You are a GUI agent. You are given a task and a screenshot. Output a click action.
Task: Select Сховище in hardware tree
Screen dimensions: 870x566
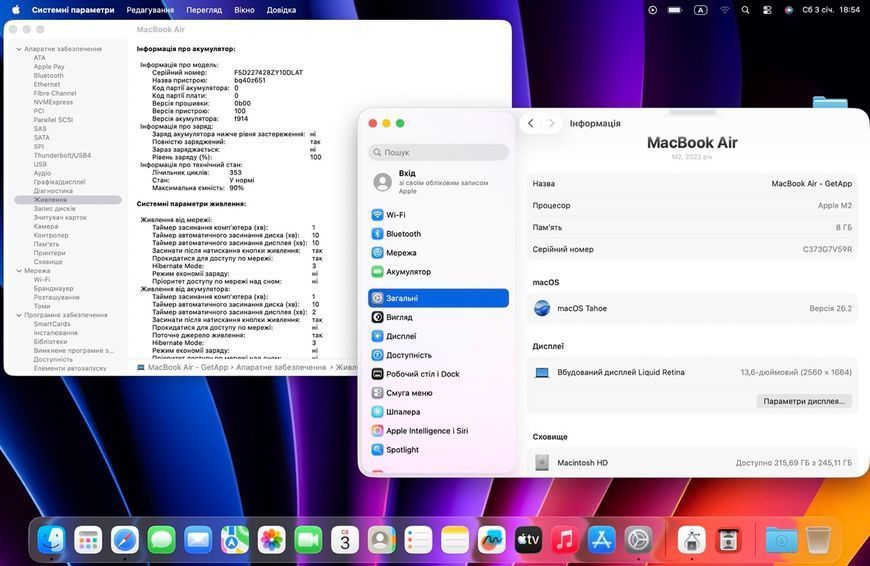[x=48, y=262]
